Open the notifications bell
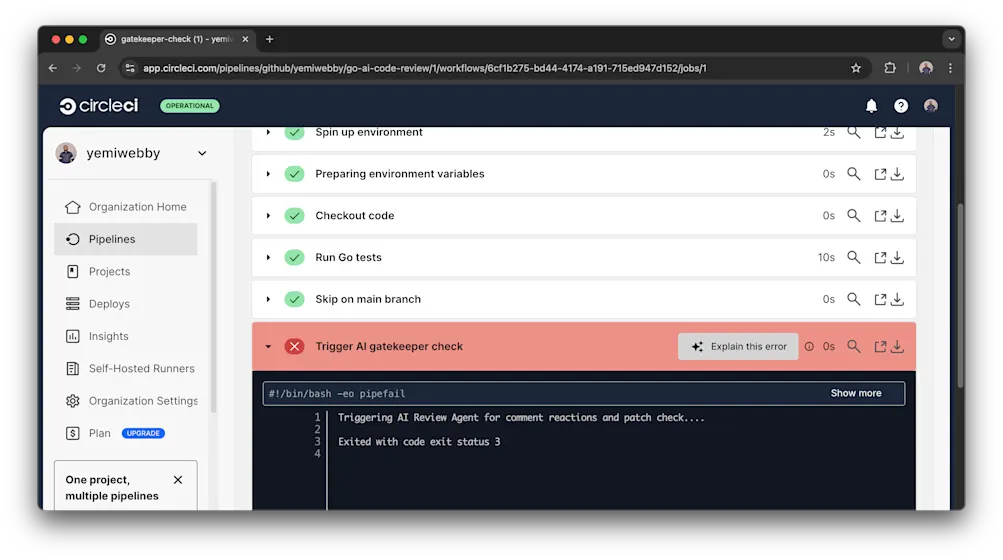1003x560 pixels. click(x=871, y=106)
